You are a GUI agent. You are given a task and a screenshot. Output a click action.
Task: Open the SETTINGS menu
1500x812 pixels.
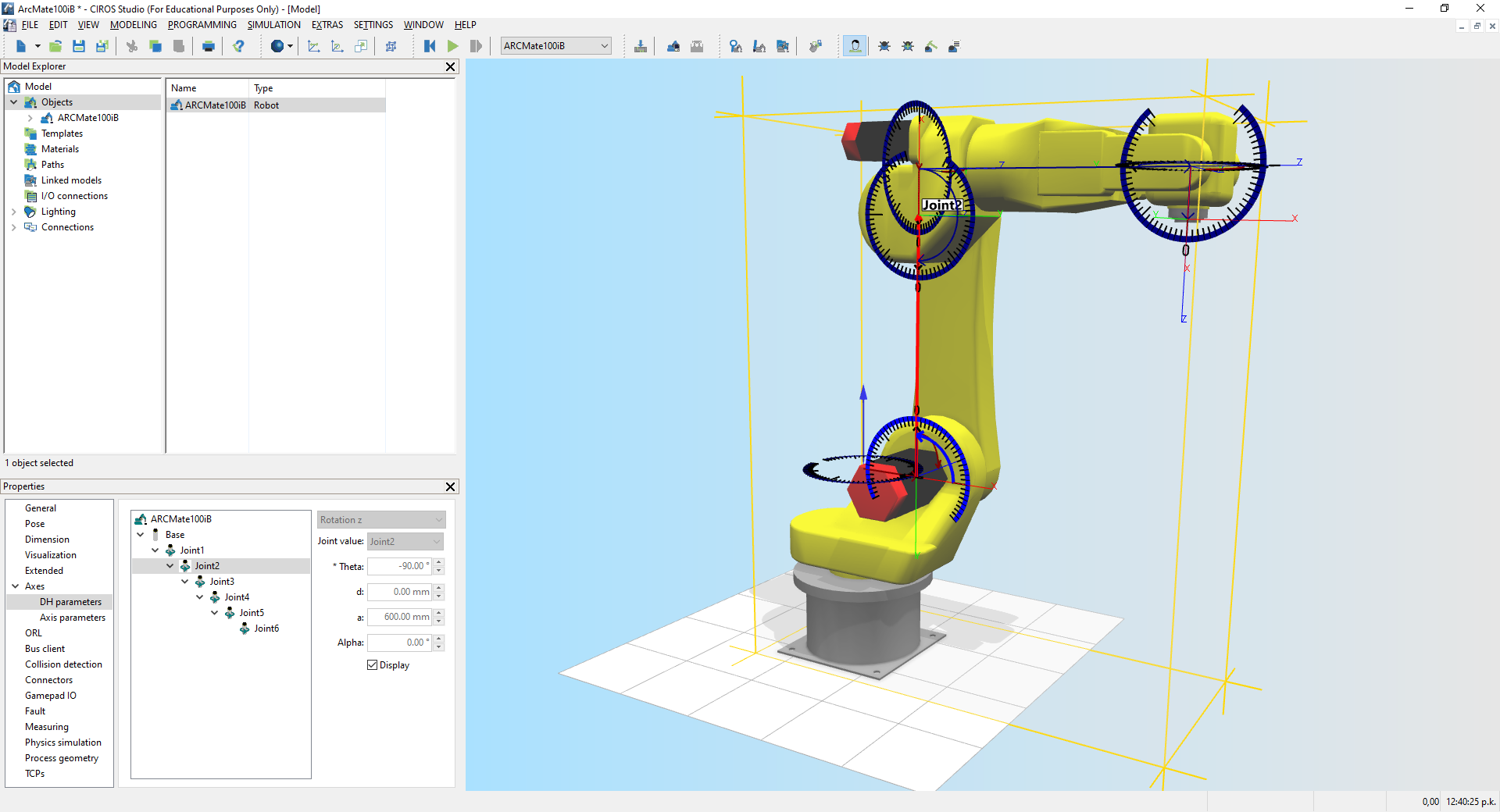[373, 25]
